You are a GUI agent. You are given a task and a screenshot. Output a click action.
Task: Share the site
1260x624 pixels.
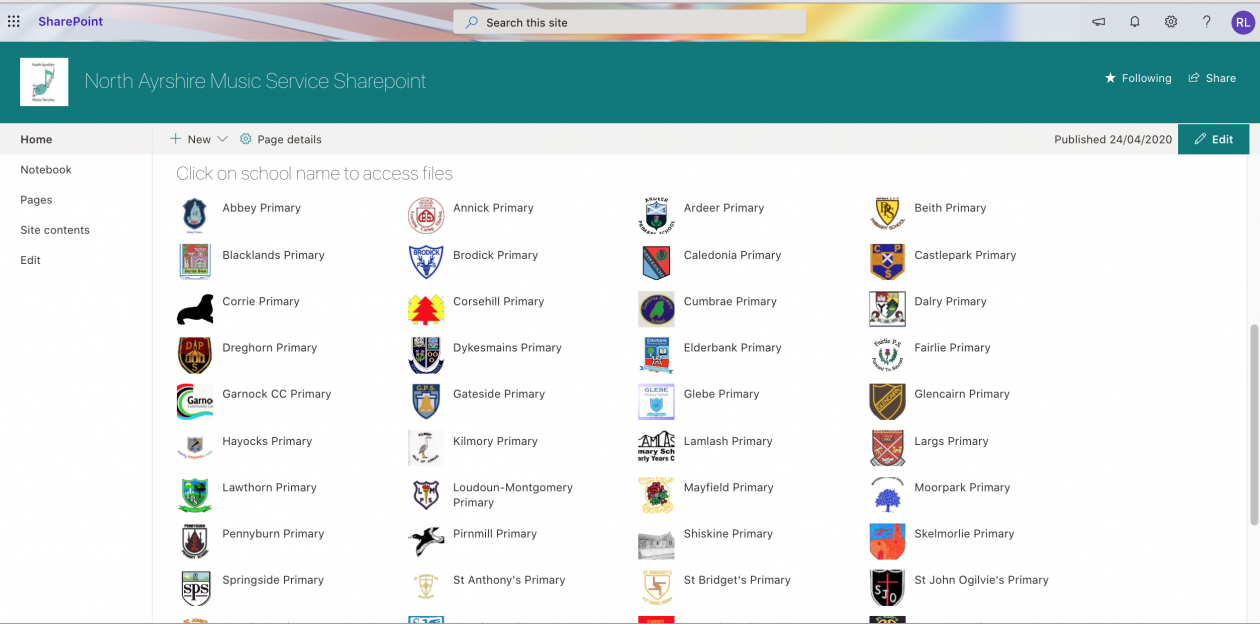click(1212, 78)
